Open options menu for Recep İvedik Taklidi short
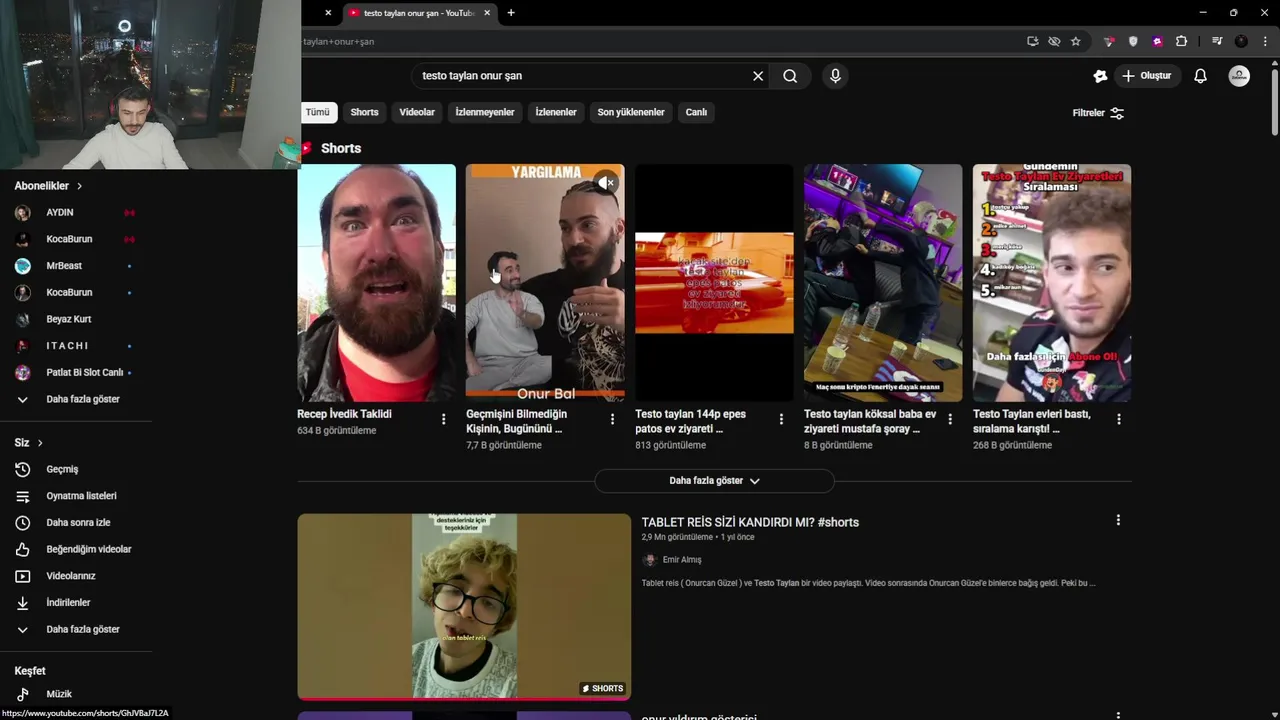 click(x=444, y=419)
